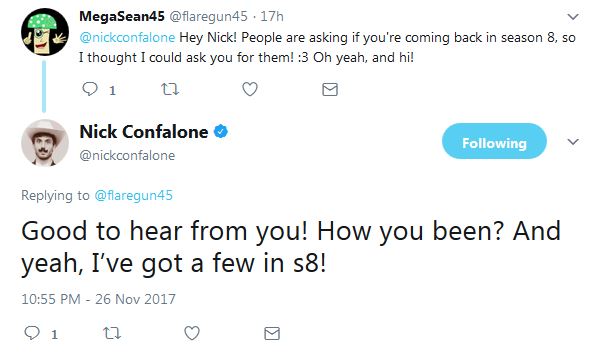The height and width of the screenshot is (360, 605).
Task: Like Nick Confalone's reply with heart icon
Action: pos(192,333)
